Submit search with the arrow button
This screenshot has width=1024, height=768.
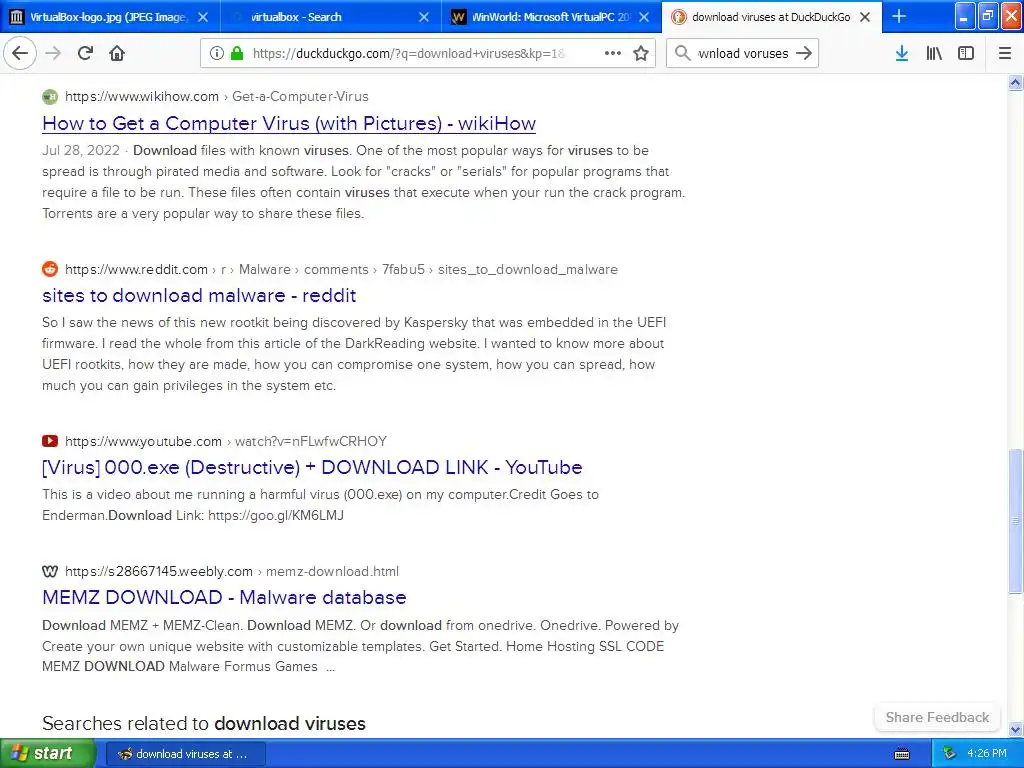point(804,54)
